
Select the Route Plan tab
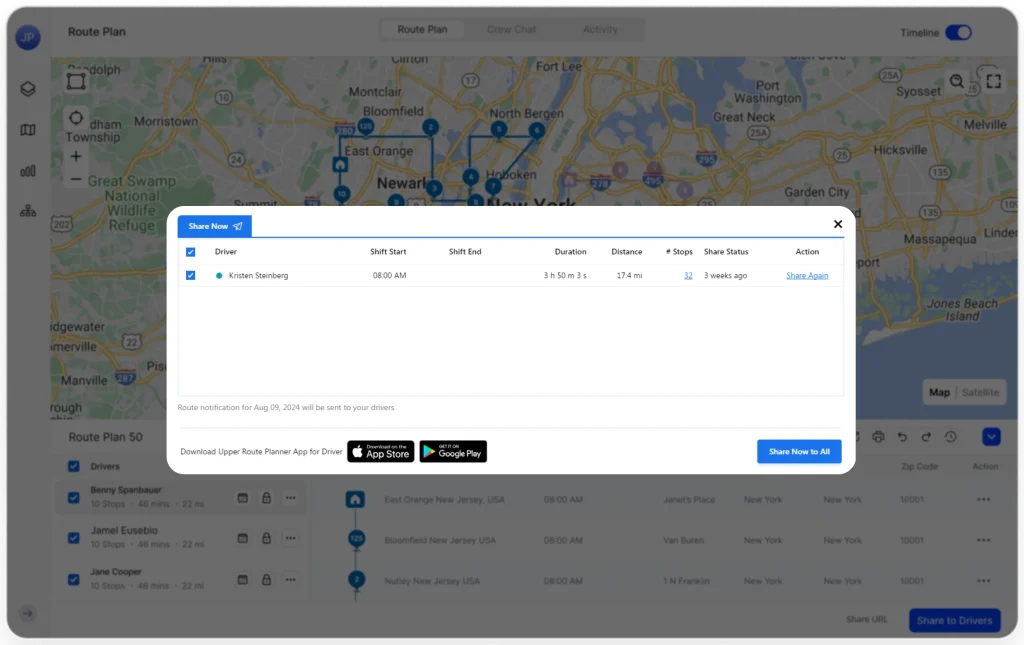click(422, 29)
